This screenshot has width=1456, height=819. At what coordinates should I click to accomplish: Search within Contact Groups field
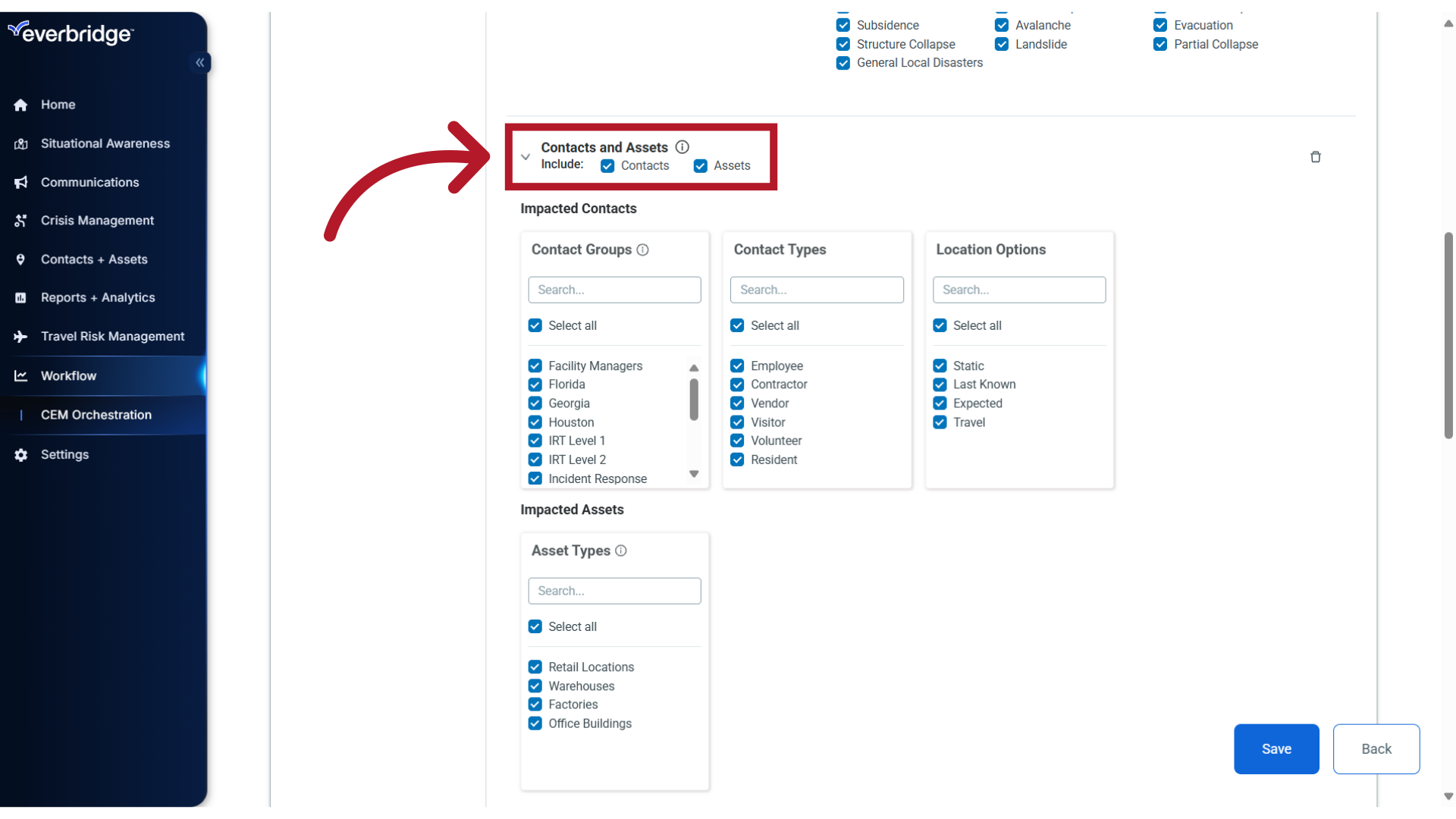coord(614,289)
